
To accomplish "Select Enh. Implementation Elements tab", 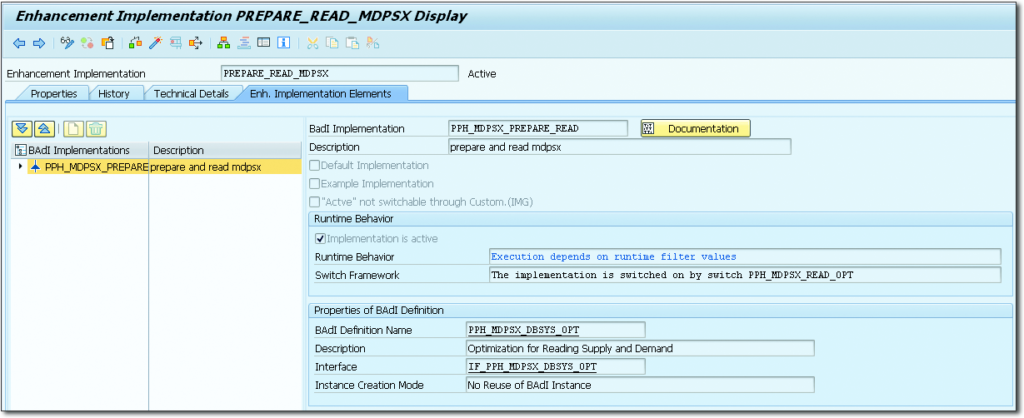I will coord(320,93).
